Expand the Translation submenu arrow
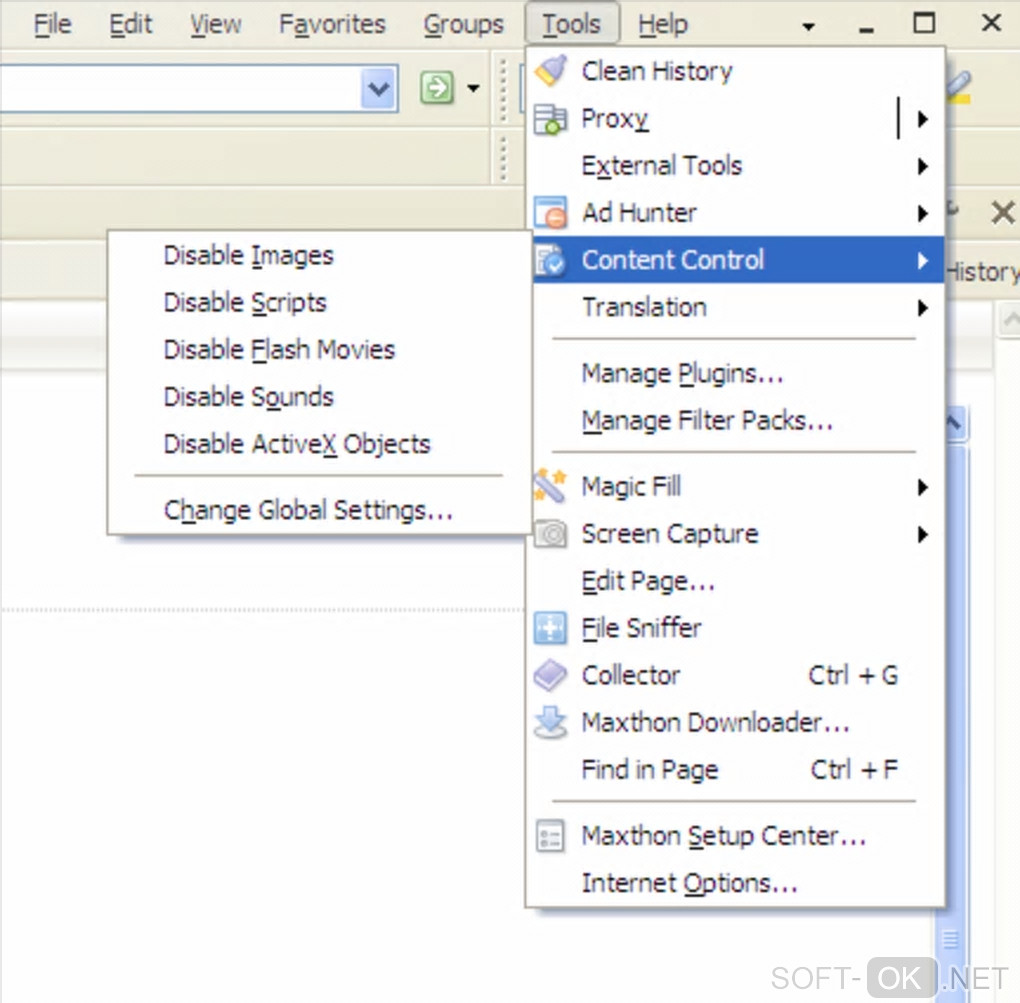1020x1003 pixels. (922, 308)
